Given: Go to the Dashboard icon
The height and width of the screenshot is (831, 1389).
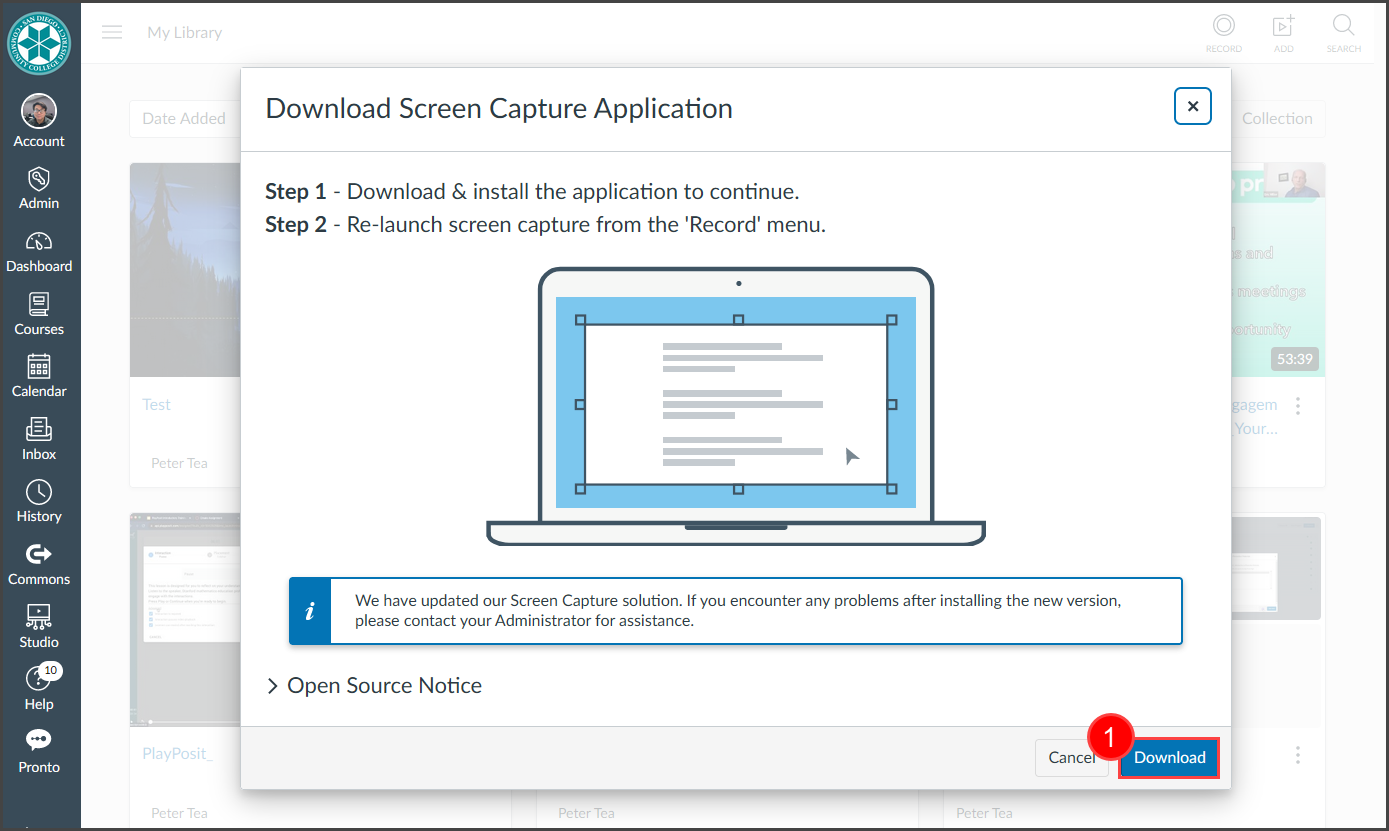Looking at the screenshot, I should click(x=39, y=243).
